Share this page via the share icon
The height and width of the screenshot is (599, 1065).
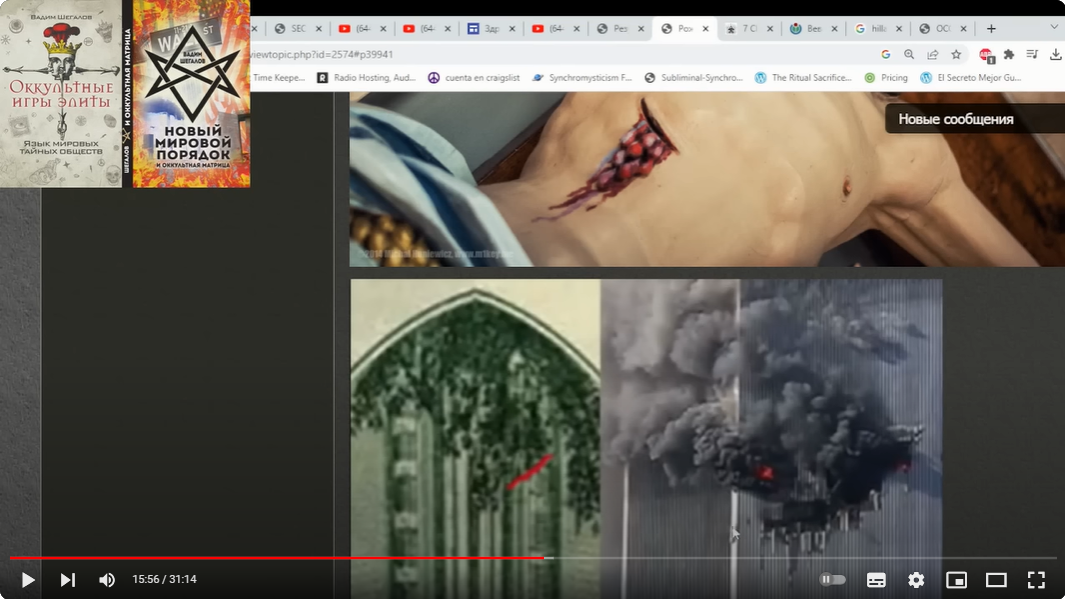click(x=933, y=54)
